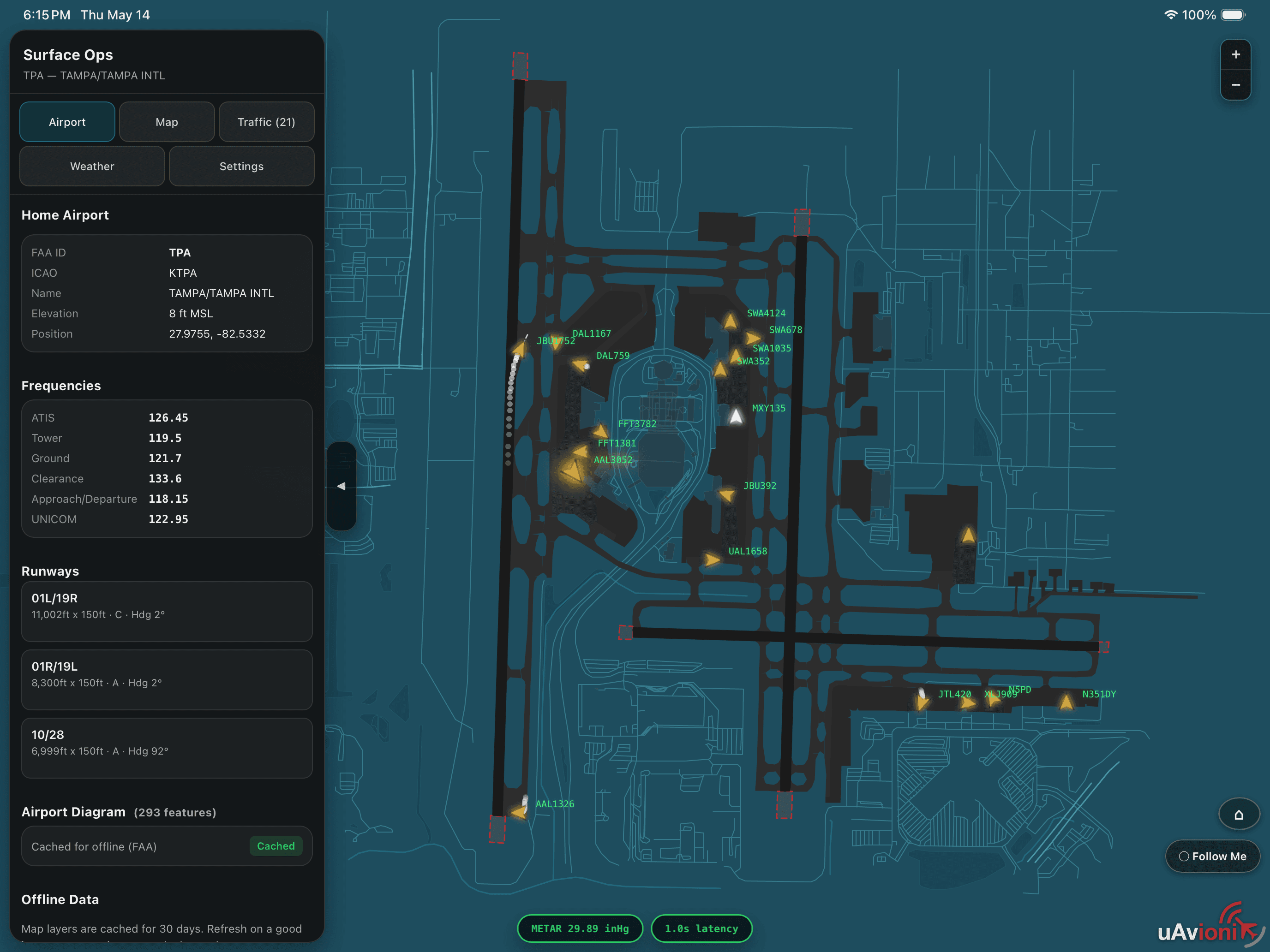Open the Traffic (21) tab
Image resolution: width=1270 pixels, height=952 pixels.
pyautogui.click(x=266, y=122)
